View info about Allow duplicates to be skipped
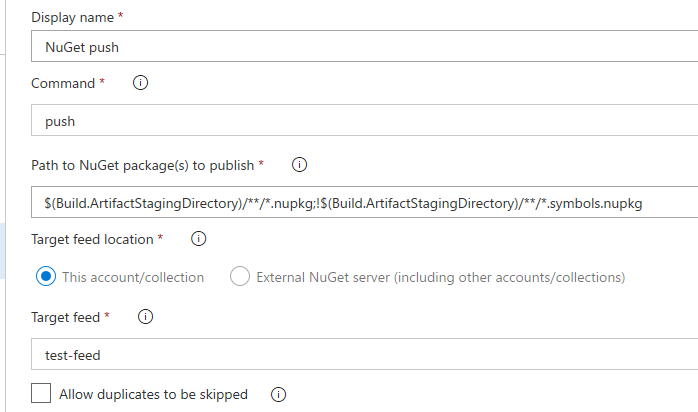 pyautogui.click(x=278, y=394)
